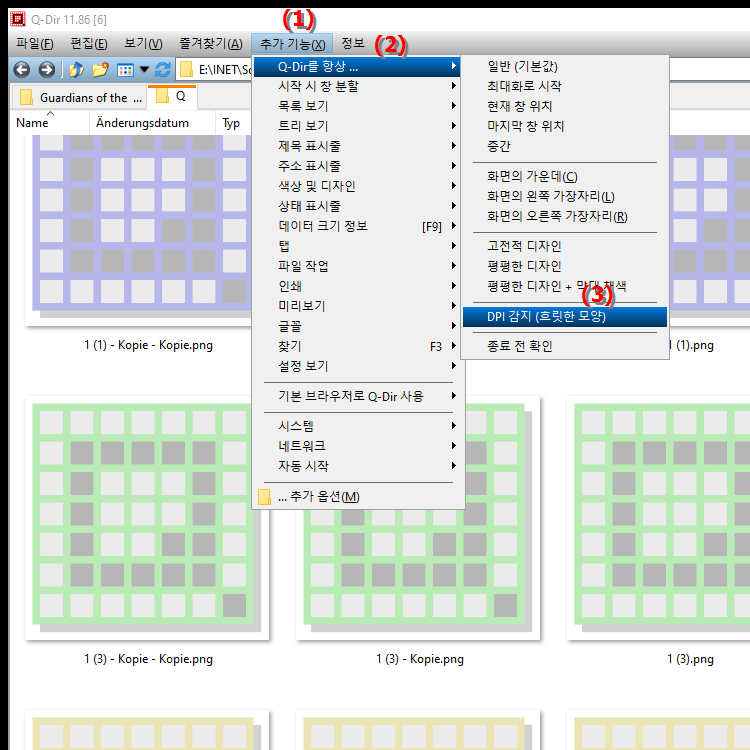750x750 pixels.
Task: Open the 편집(E) menu
Action: coord(89,44)
